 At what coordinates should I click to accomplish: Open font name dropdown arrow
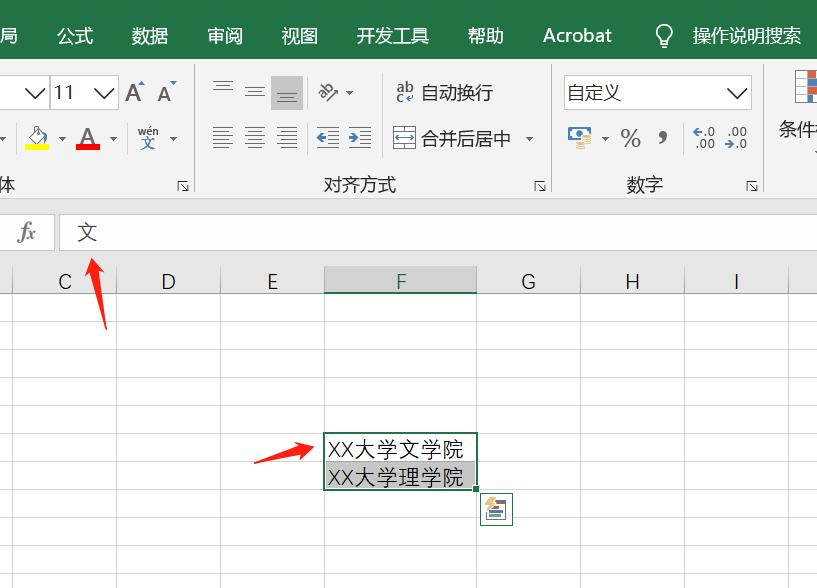click(35, 93)
